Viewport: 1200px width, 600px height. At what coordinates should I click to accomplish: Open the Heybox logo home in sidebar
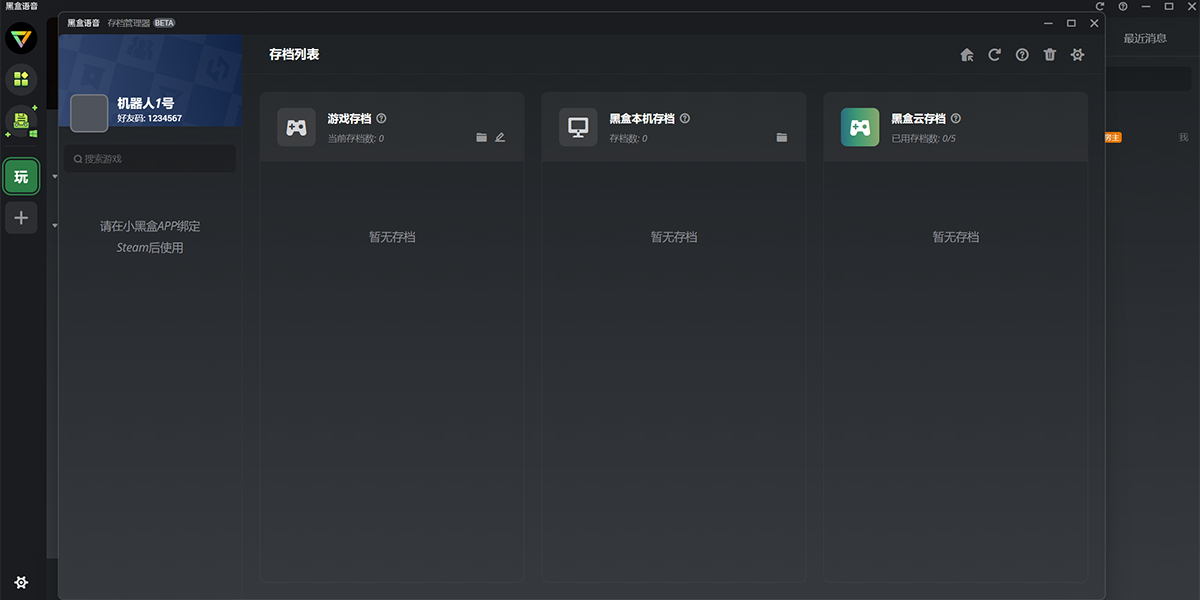(21, 39)
